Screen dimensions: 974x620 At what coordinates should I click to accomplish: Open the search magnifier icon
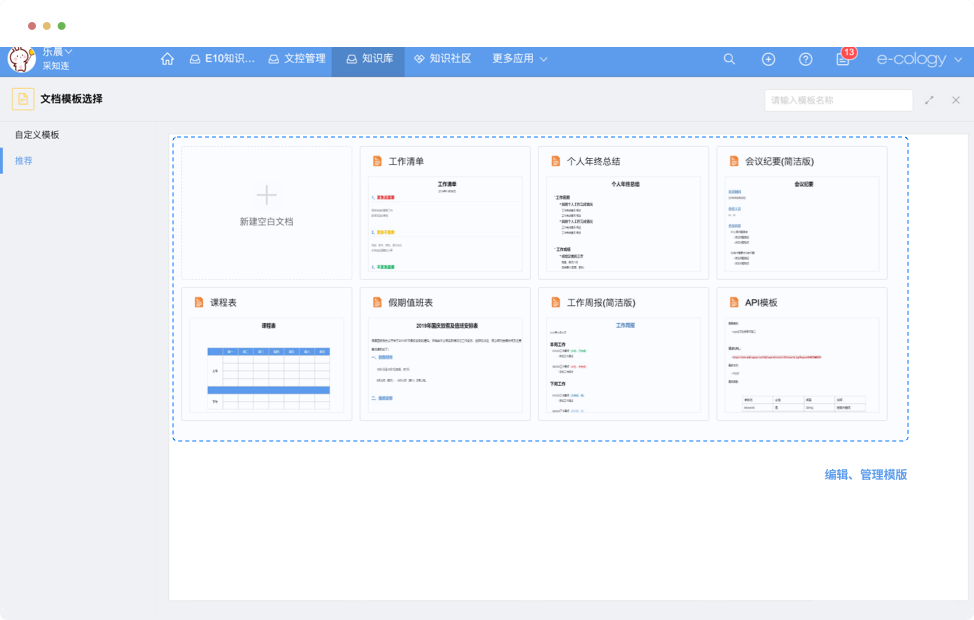[x=729, y=59]
